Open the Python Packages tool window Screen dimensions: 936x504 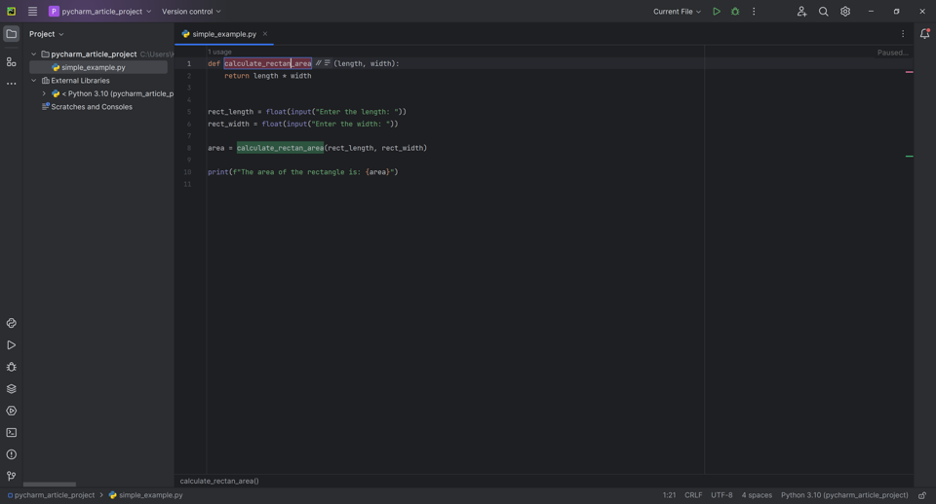point(11,323)
